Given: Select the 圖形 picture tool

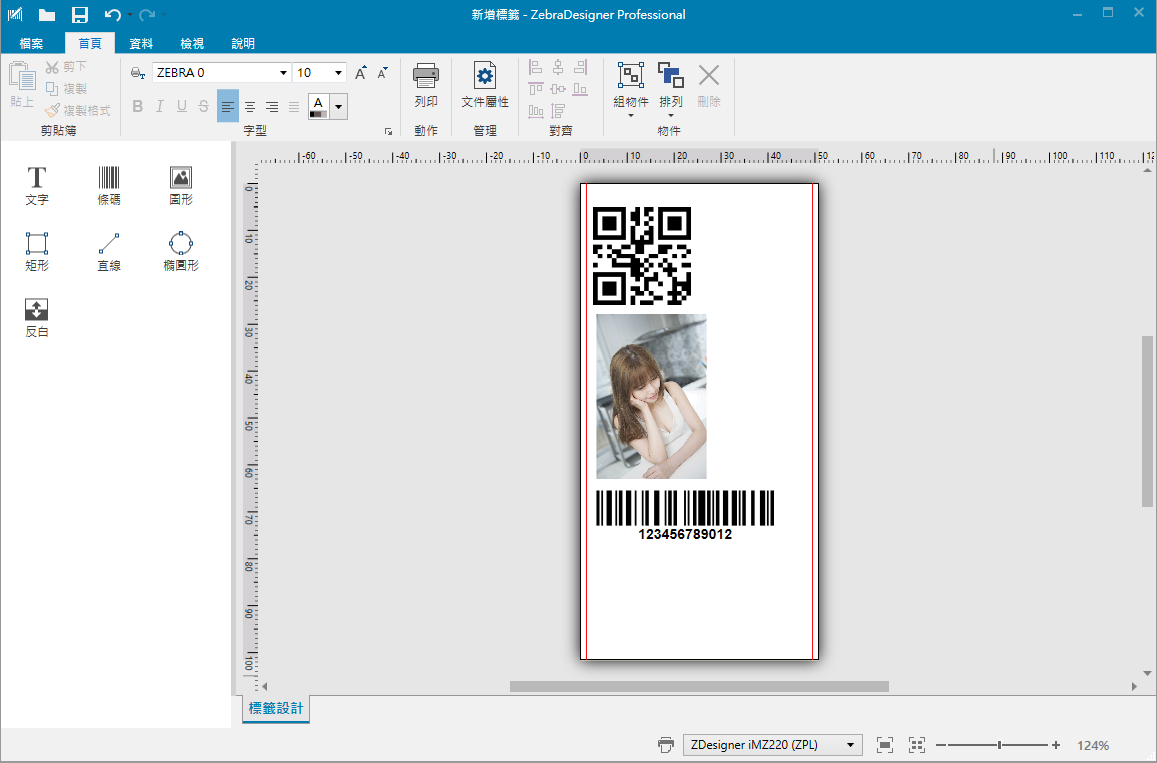Looking at the screenshot, I should tap(181, 185).
